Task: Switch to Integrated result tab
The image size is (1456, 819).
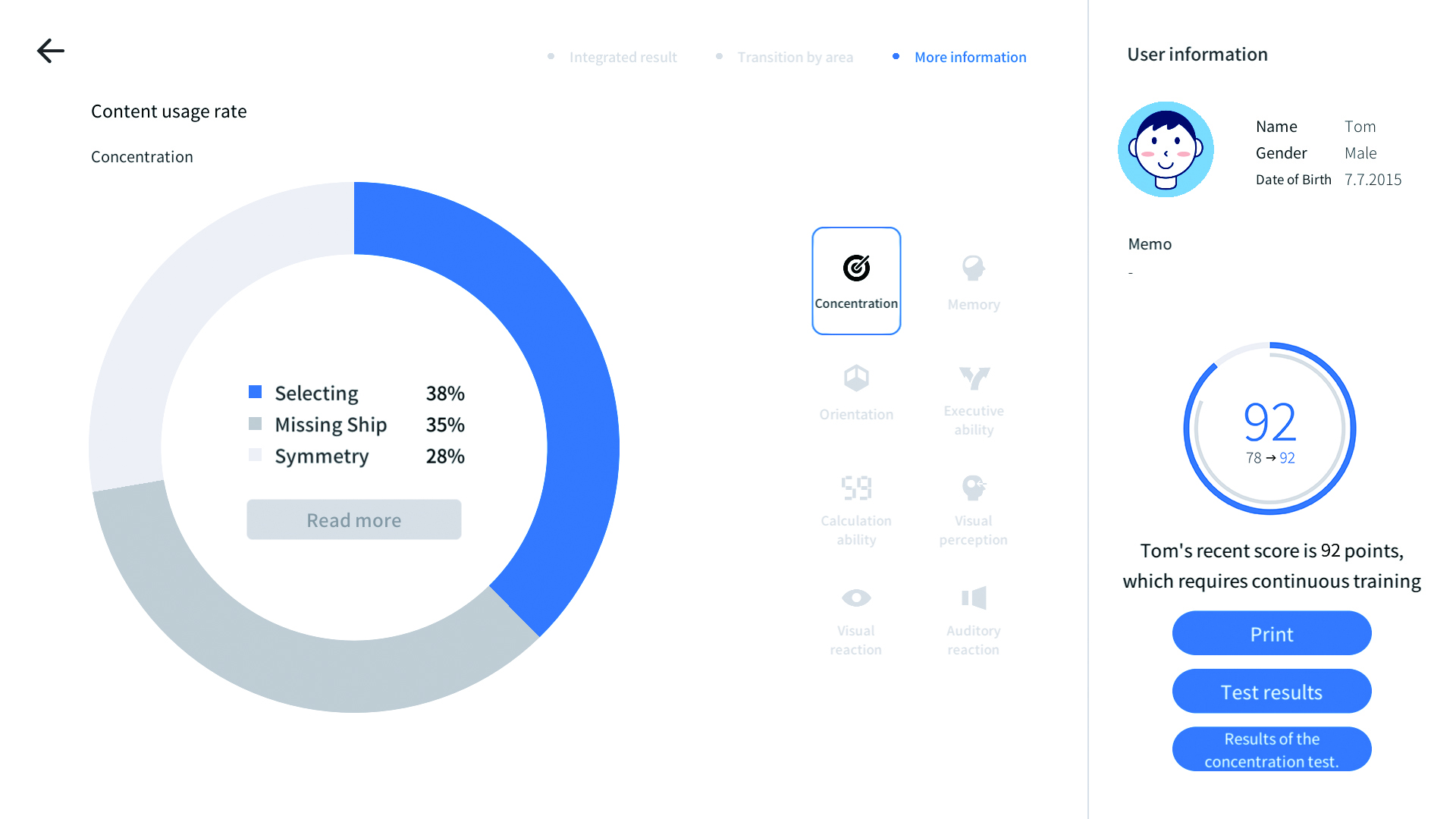Action: point(623,57)
